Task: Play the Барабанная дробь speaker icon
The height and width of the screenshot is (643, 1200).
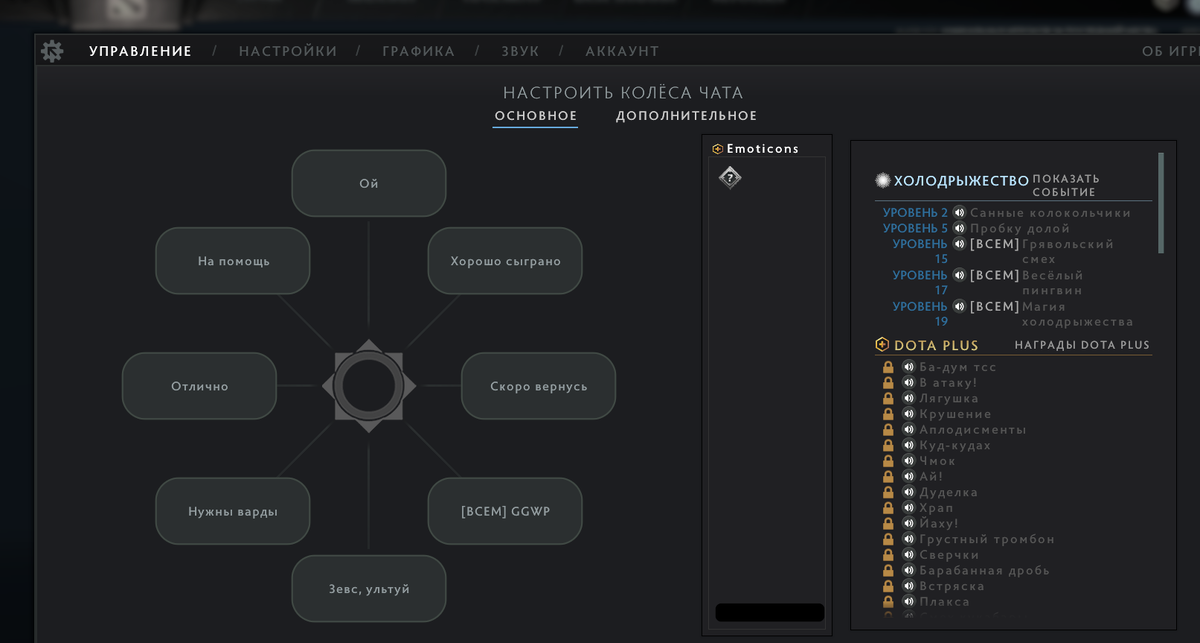Action: pos(908,570)
